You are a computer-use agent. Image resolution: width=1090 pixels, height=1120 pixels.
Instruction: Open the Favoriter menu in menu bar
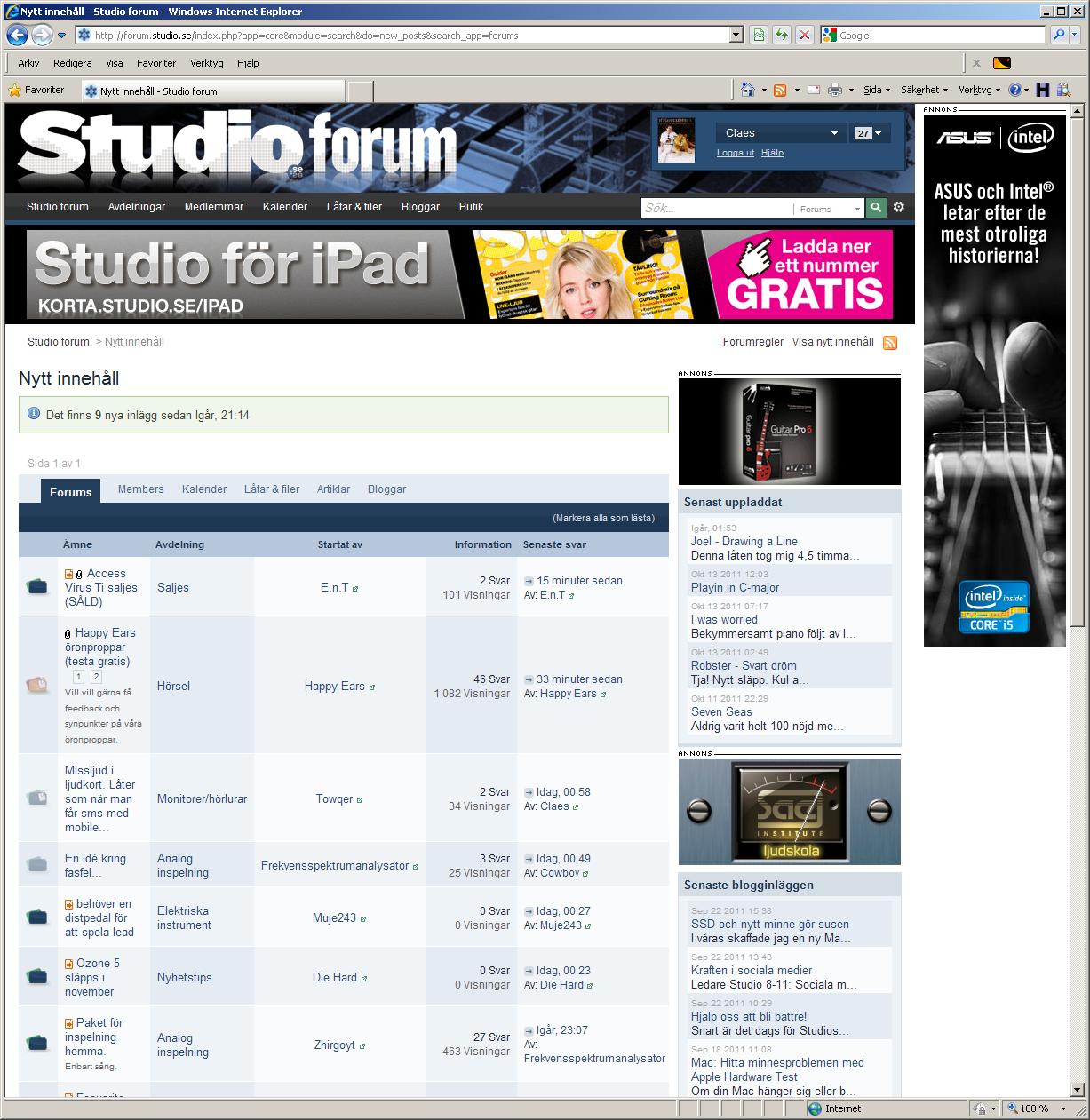pos(156,63)
